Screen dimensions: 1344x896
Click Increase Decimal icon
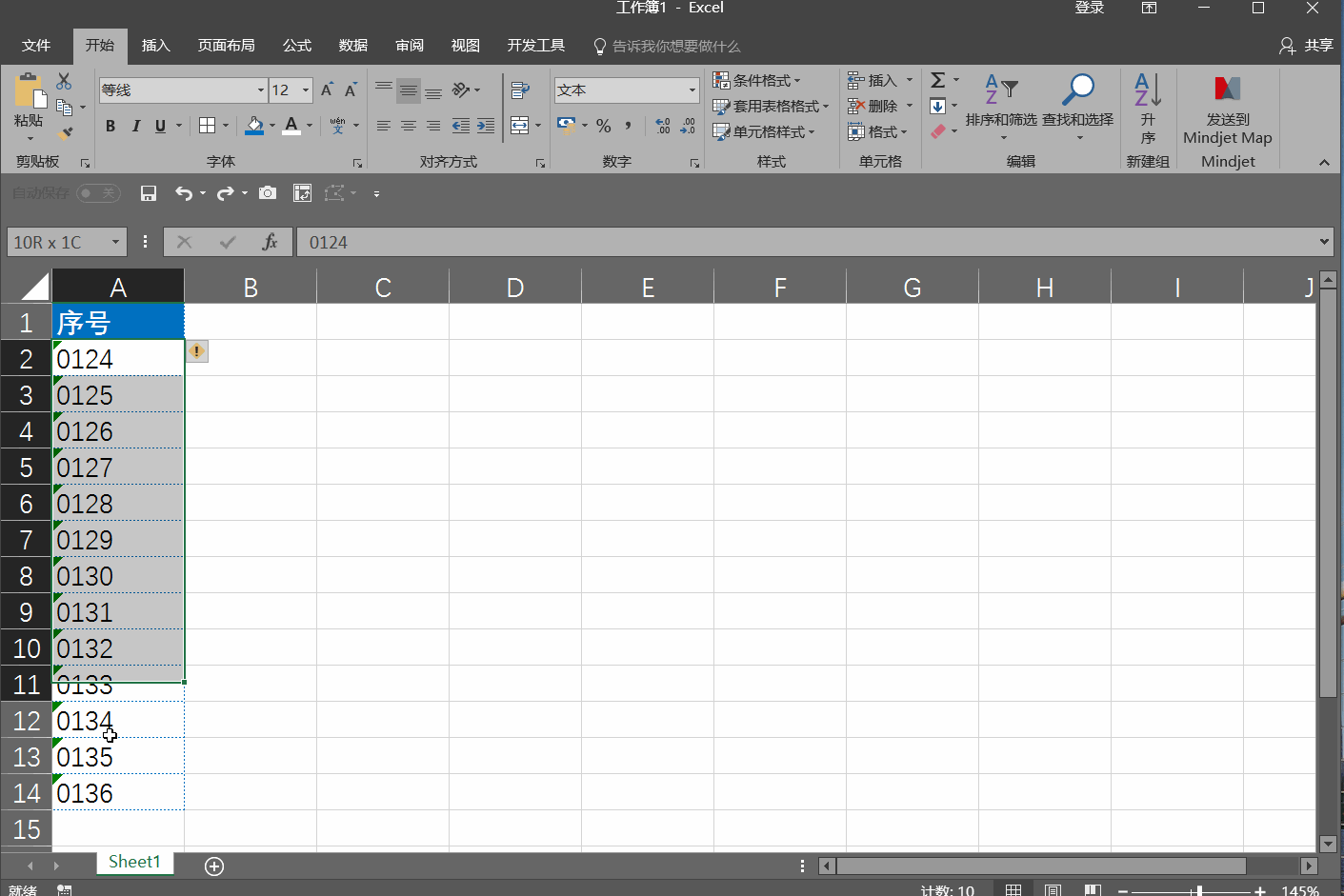coord(663,126)
